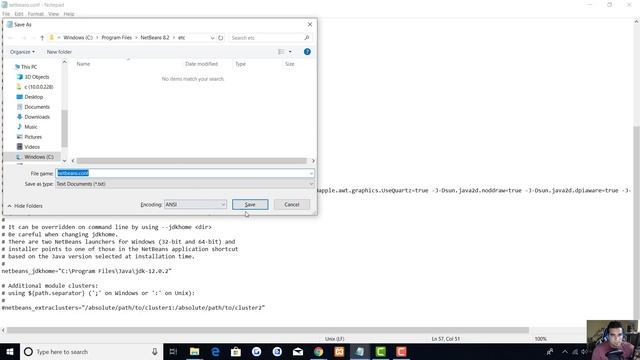Open Videos in navigation pane
The height and width of the screenshot is (360, 640).
coord(32,147)
